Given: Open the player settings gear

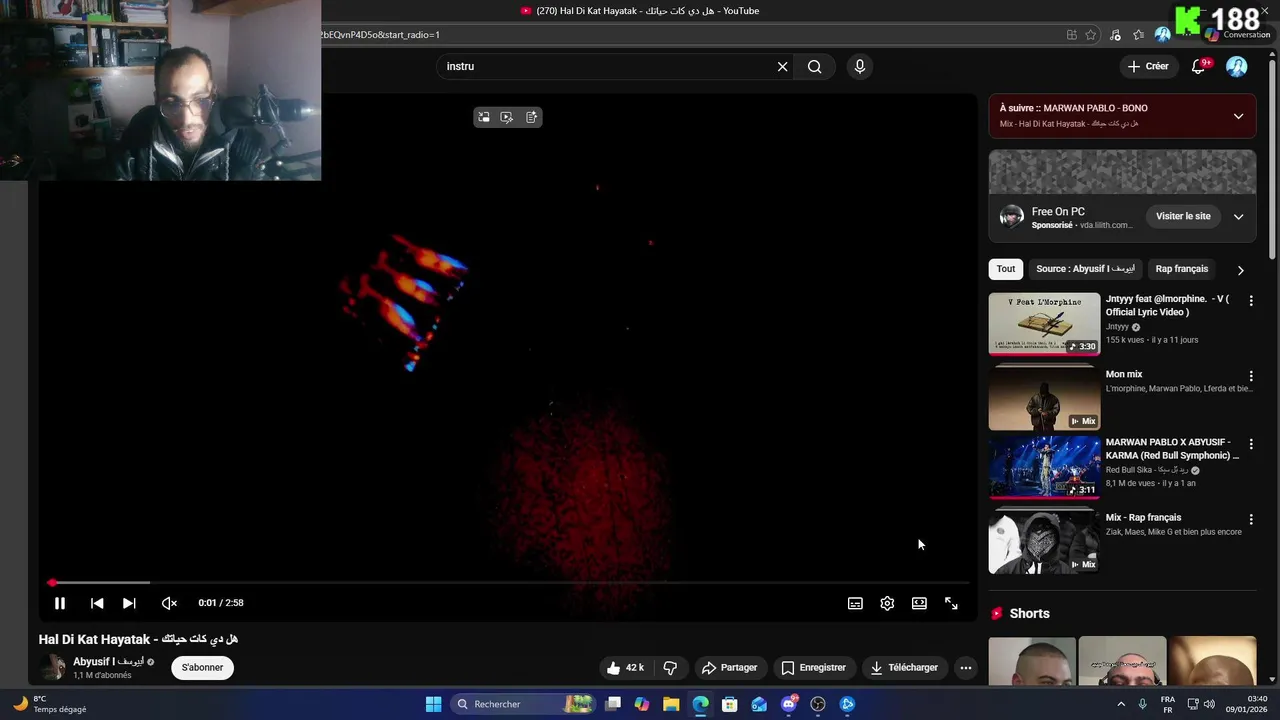Looking at the screenshot, I should click(887, 603).
